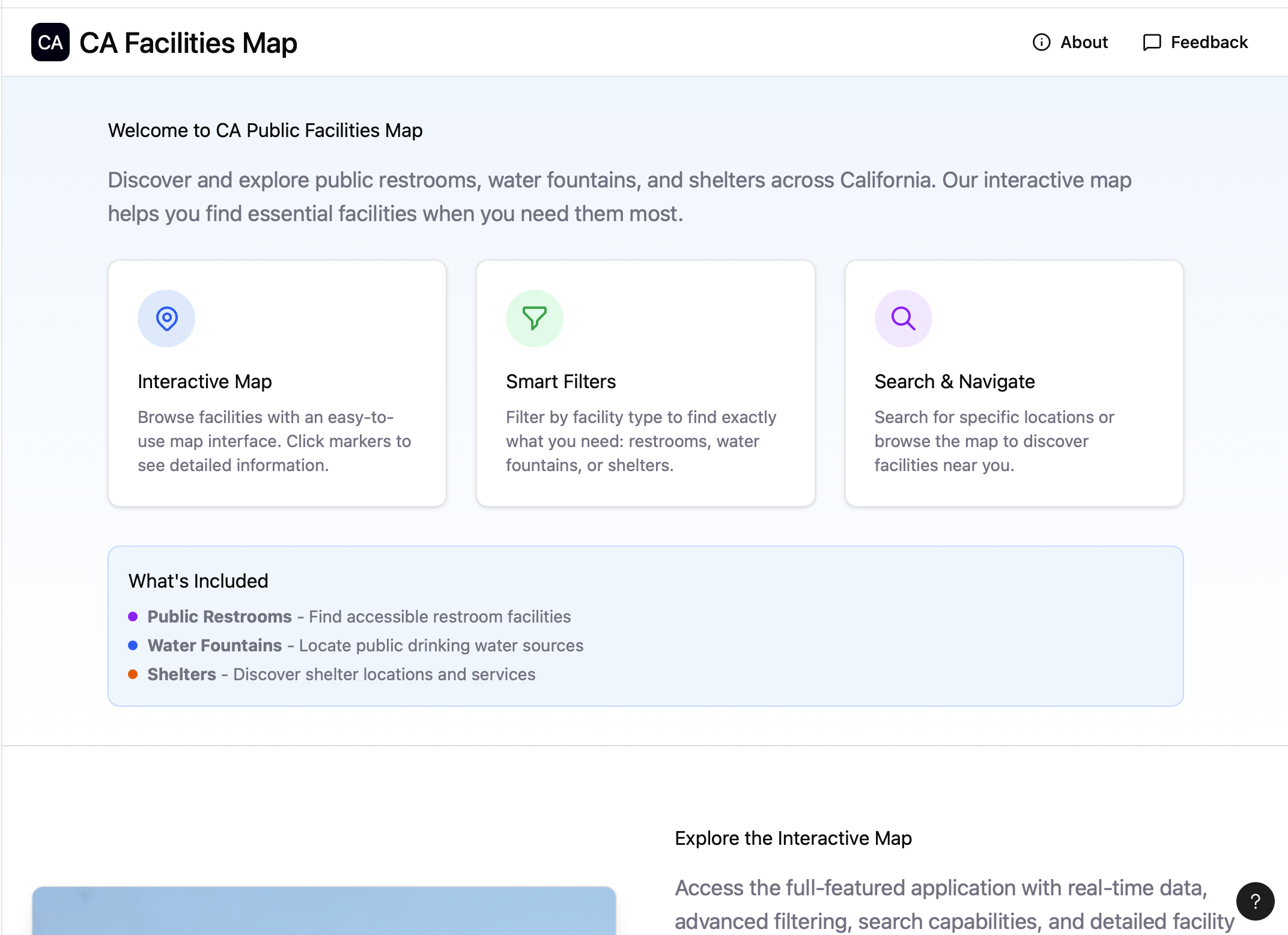Click the Feedback speech bubble icon
The image size is (1288, 935).
tap(1151, 42)
